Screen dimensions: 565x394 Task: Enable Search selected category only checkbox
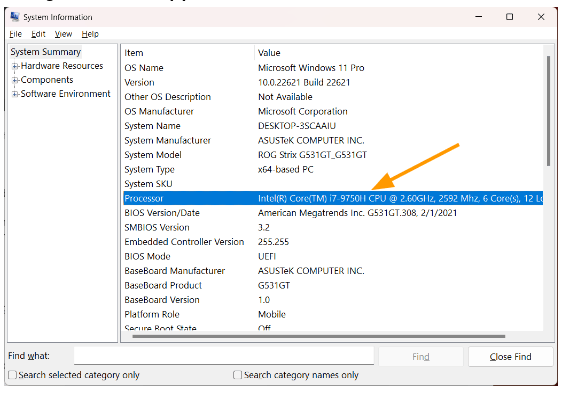tap(13, 375)
